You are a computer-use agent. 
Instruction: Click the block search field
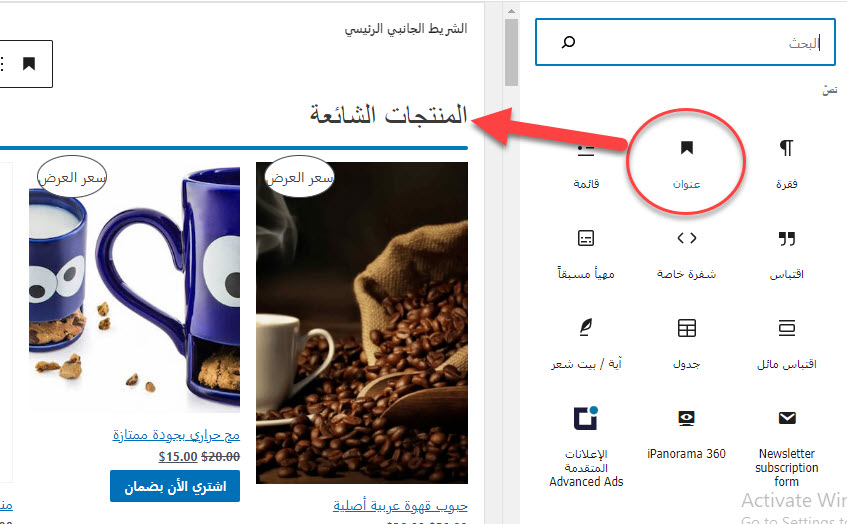tap(685, 42)
